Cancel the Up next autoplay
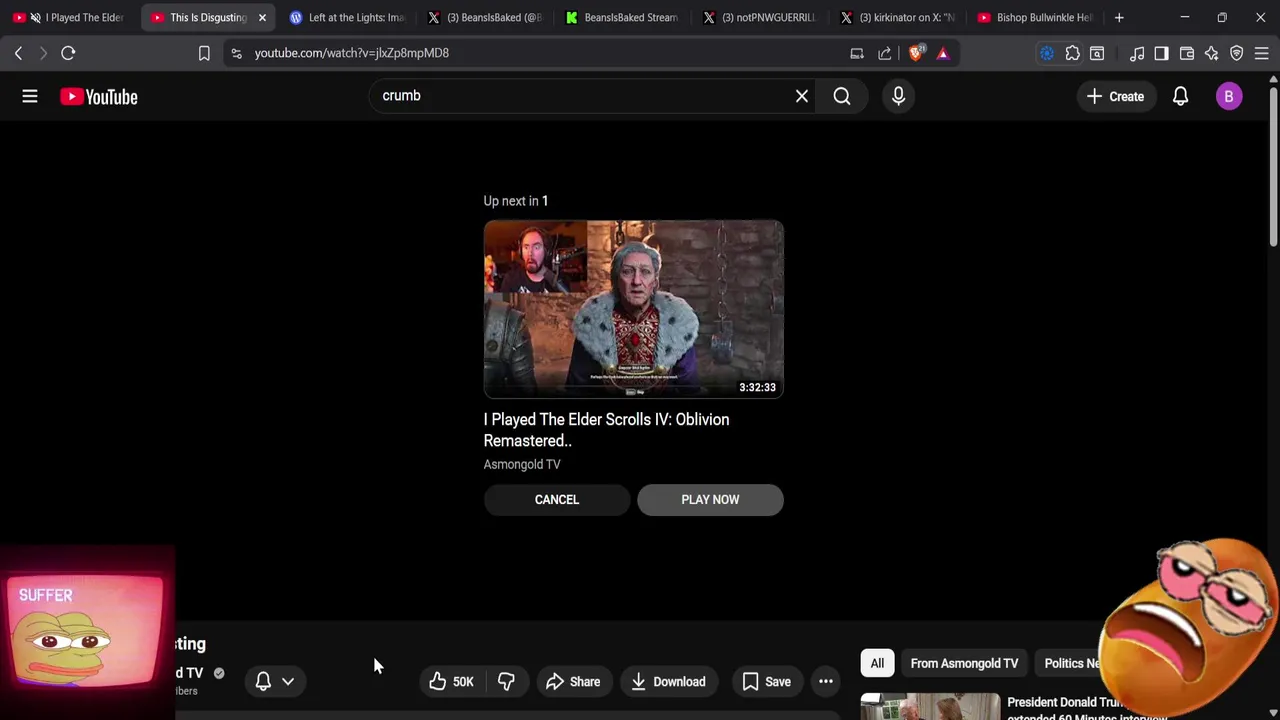1280x720 pixels. pos(557,500)
